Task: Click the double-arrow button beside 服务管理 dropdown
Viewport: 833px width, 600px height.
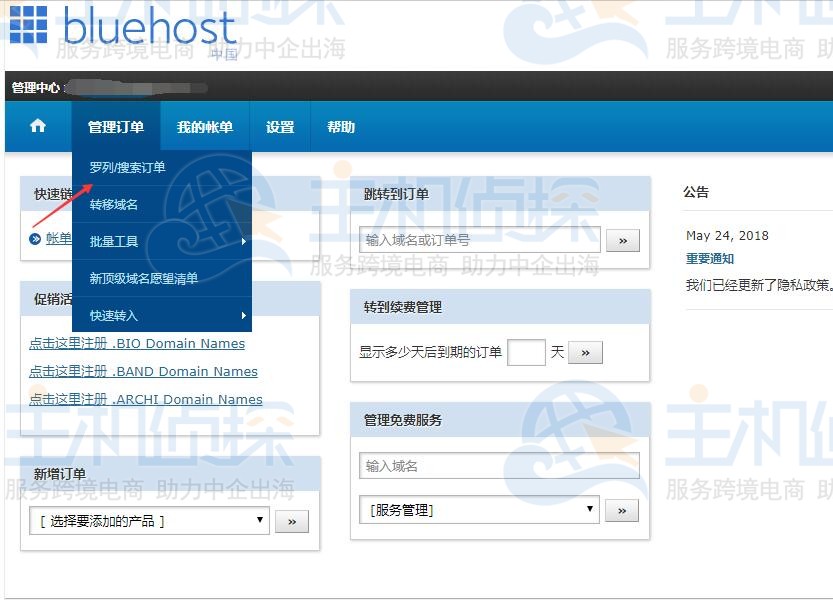Action: [622, 510]
